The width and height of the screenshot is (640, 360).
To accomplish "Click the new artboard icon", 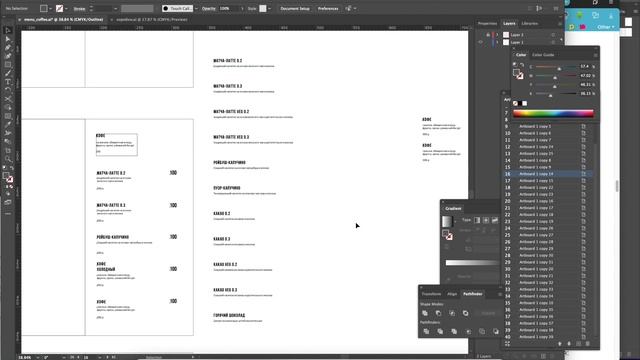I will tap(578, 344).
